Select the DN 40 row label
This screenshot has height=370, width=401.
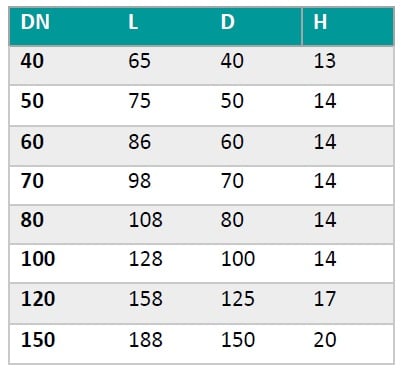point(32,61)
